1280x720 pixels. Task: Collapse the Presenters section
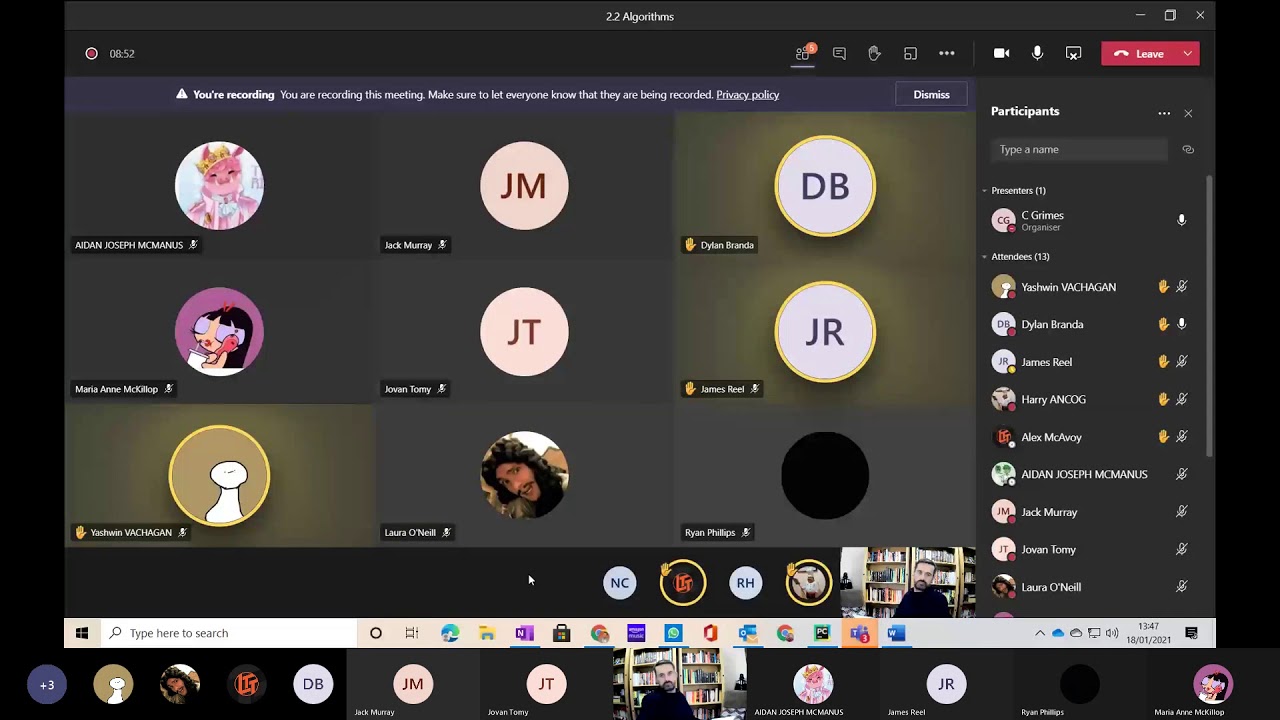tap(984, 191)
